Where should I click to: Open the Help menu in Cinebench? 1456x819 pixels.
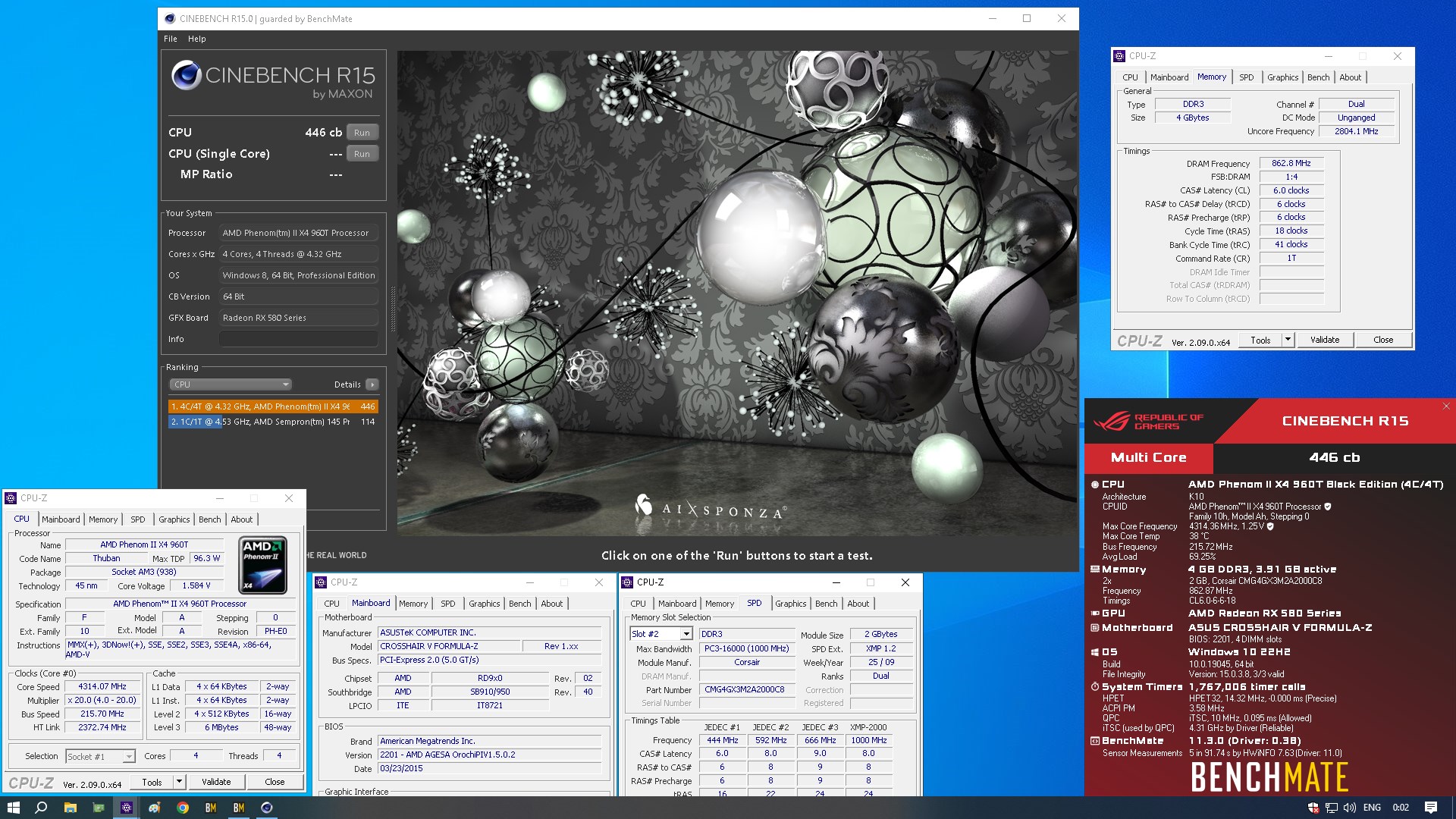(x=197, y=39)
